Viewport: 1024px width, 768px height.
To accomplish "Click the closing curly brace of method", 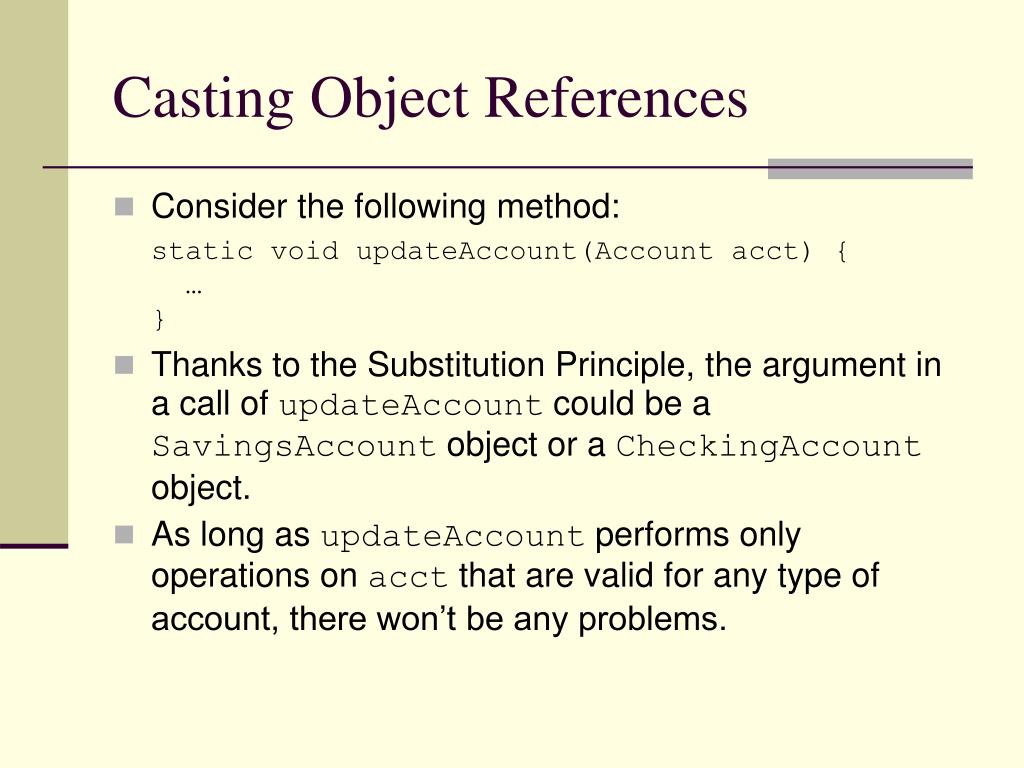I will coord(159,319).
